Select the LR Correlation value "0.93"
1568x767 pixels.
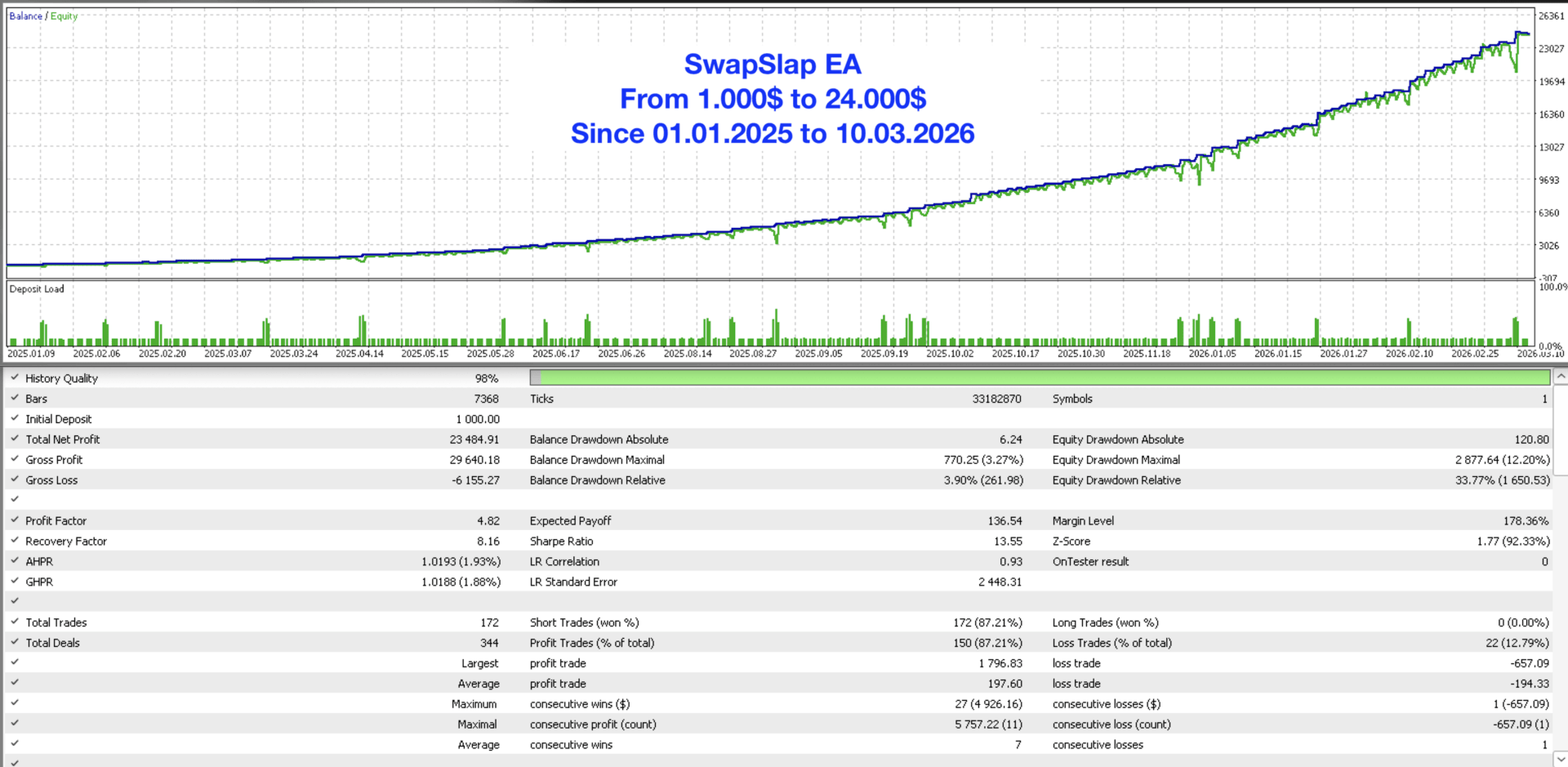click(1011, 562)
